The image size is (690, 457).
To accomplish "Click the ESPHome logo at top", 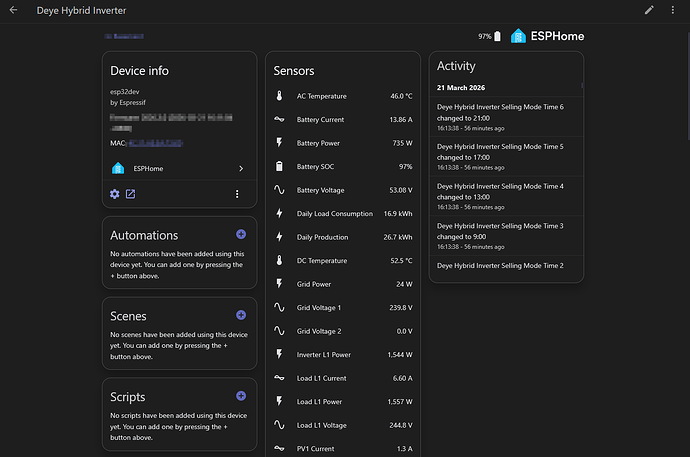I will 547,36.
